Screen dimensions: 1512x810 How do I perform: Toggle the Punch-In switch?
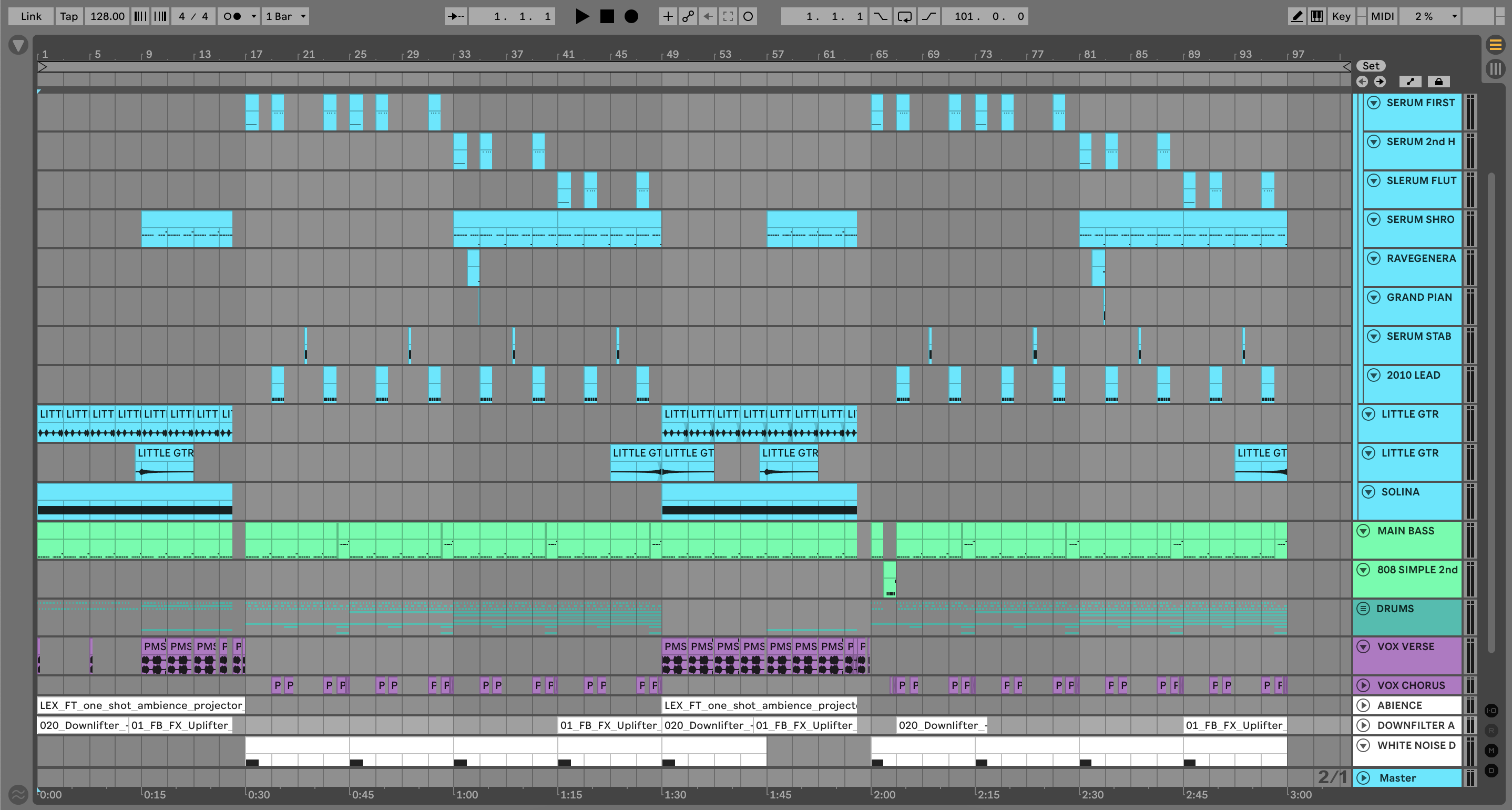(x=880, y=16)
